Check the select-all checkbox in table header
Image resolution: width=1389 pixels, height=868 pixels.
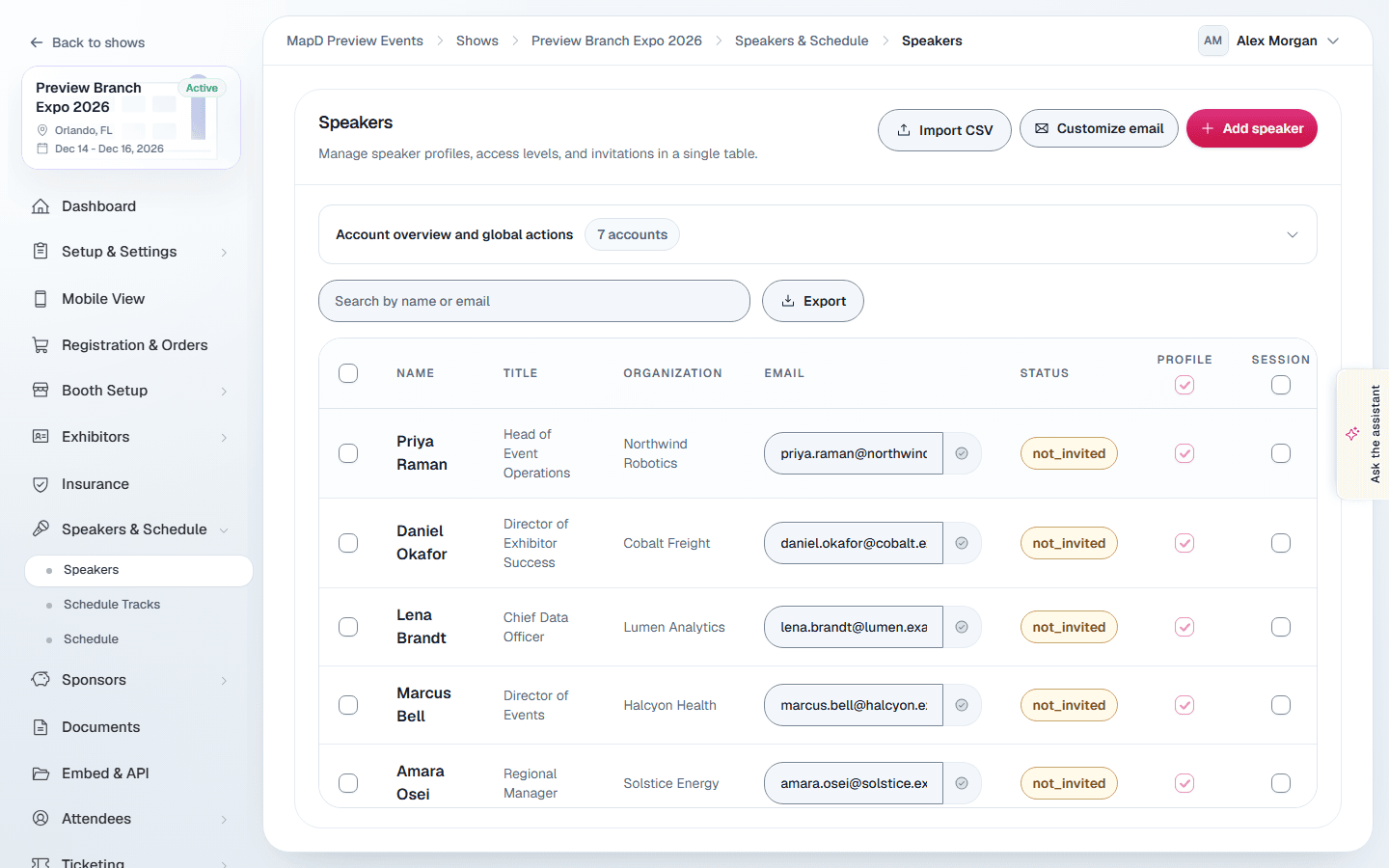(348, 373)
